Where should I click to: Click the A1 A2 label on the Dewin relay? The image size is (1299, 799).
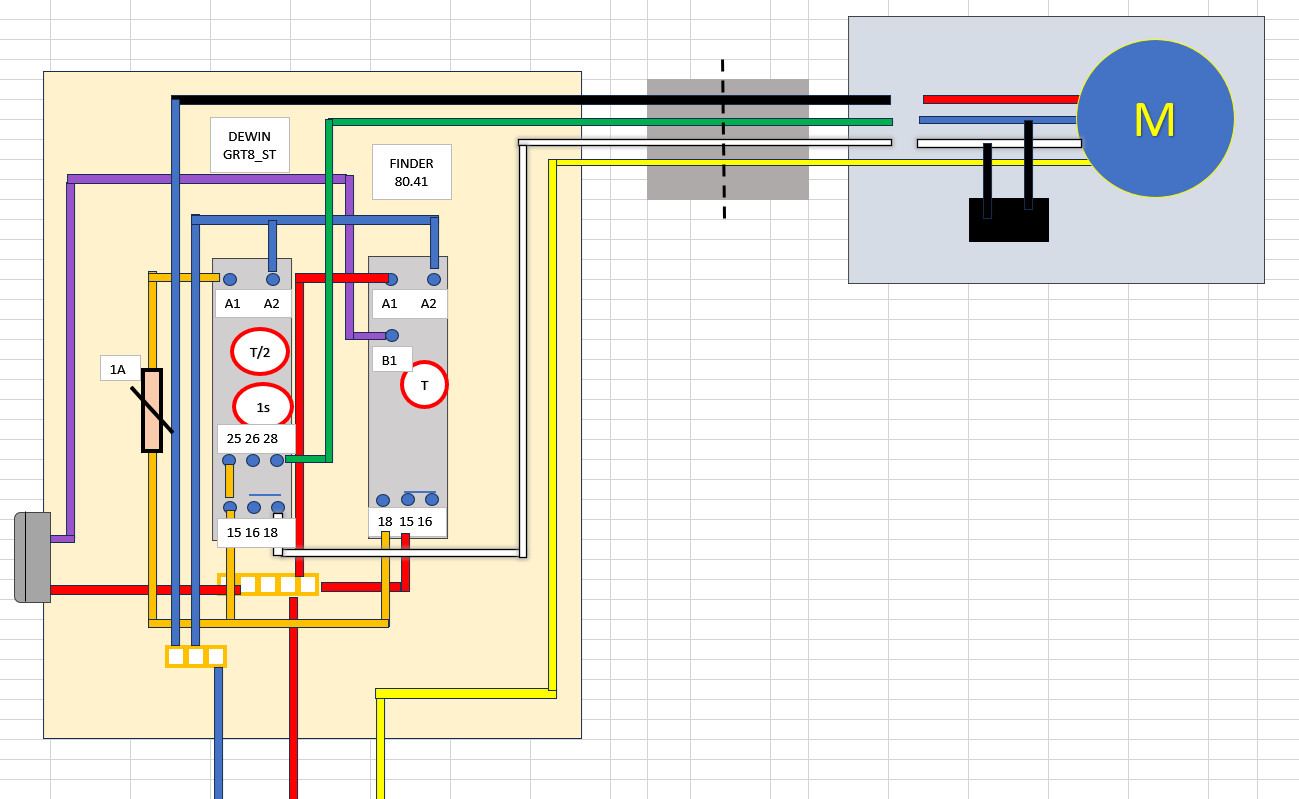pyautogui.click(x=252, y=304)
